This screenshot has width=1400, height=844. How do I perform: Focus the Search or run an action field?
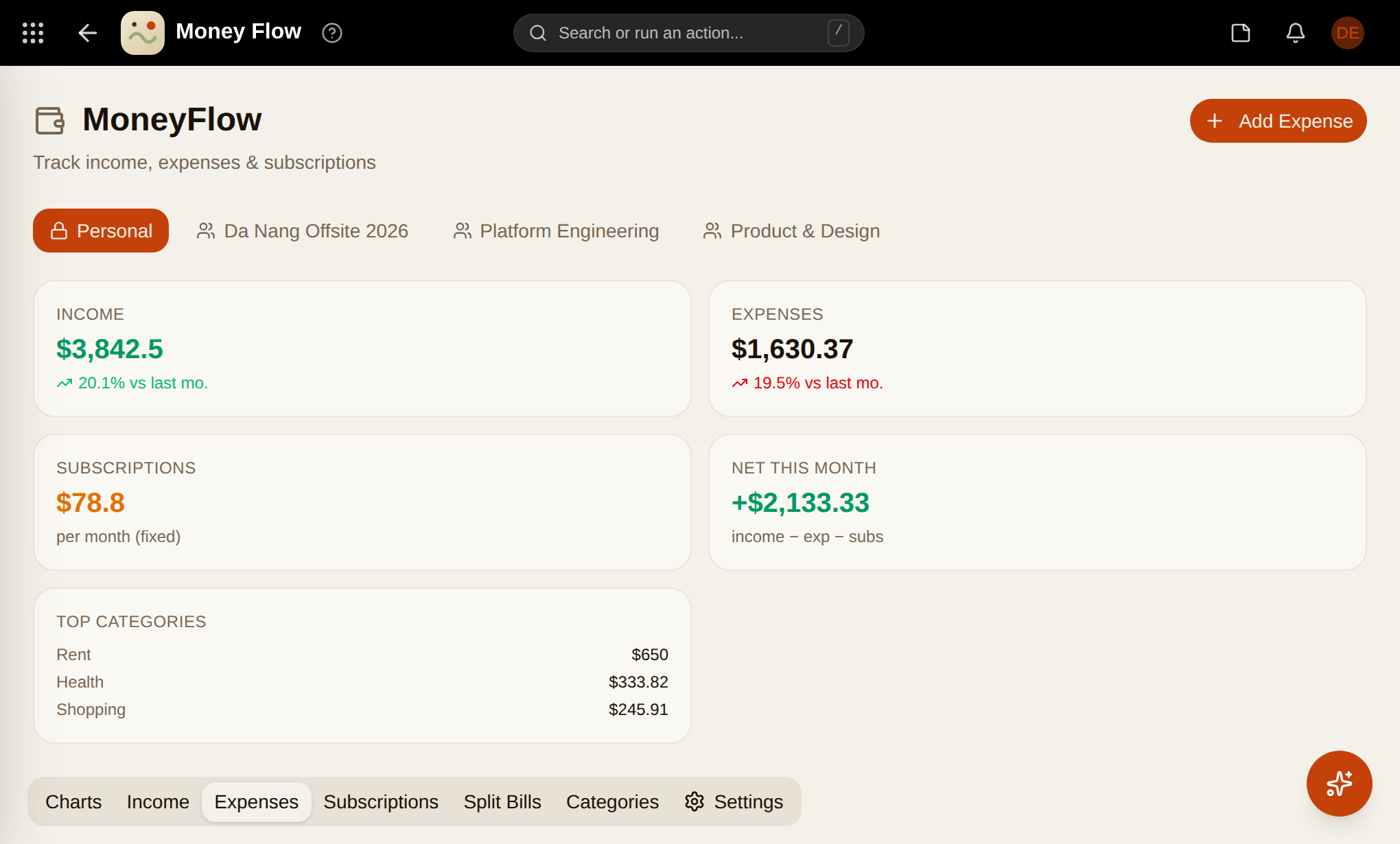point(688,33)
